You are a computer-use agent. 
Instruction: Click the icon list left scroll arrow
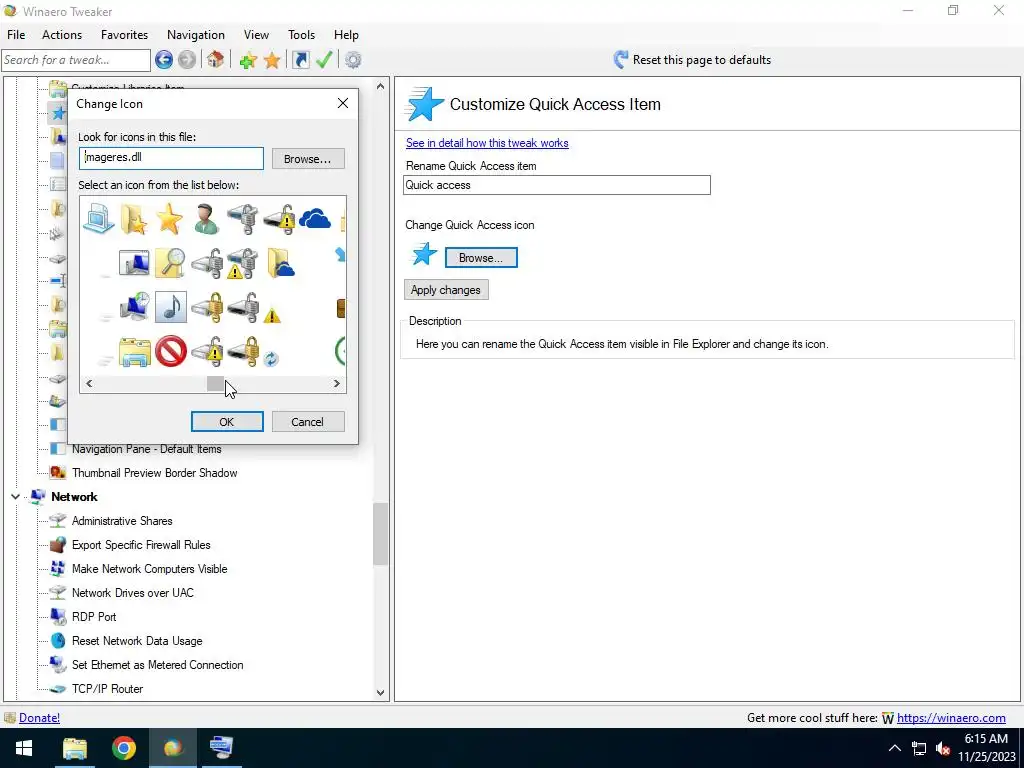(89, 384)
